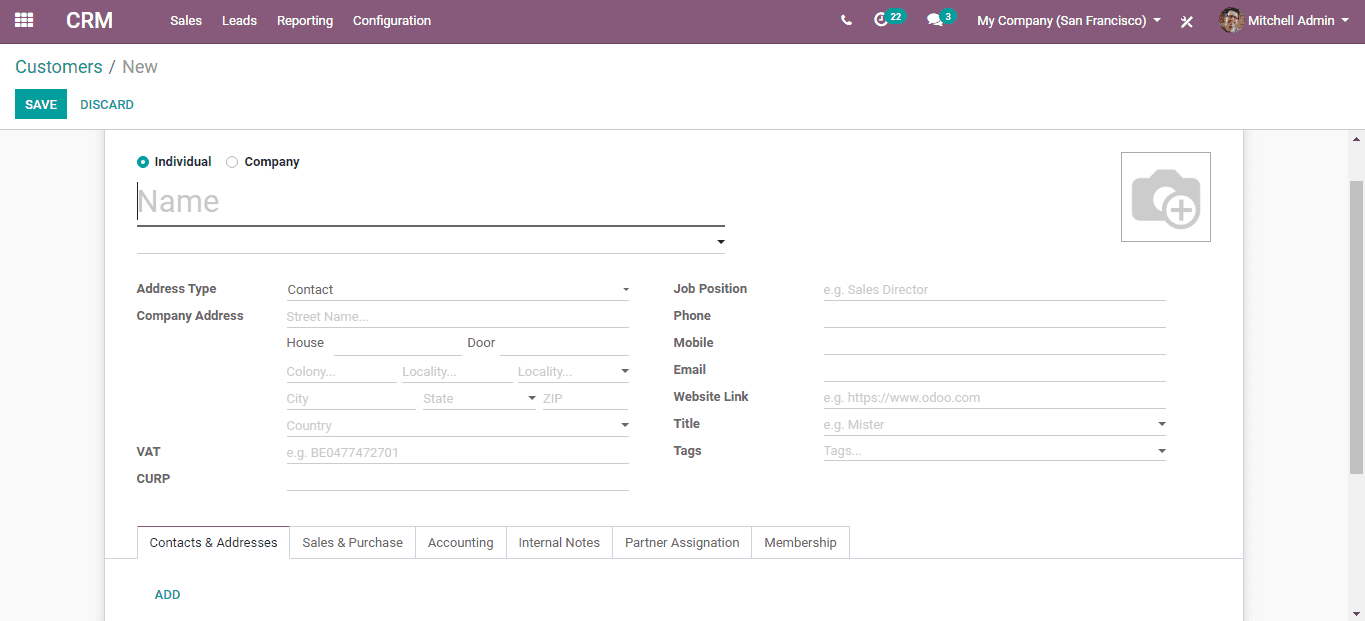
Task: Switch to Accounting tab
Action: [460, 543]
